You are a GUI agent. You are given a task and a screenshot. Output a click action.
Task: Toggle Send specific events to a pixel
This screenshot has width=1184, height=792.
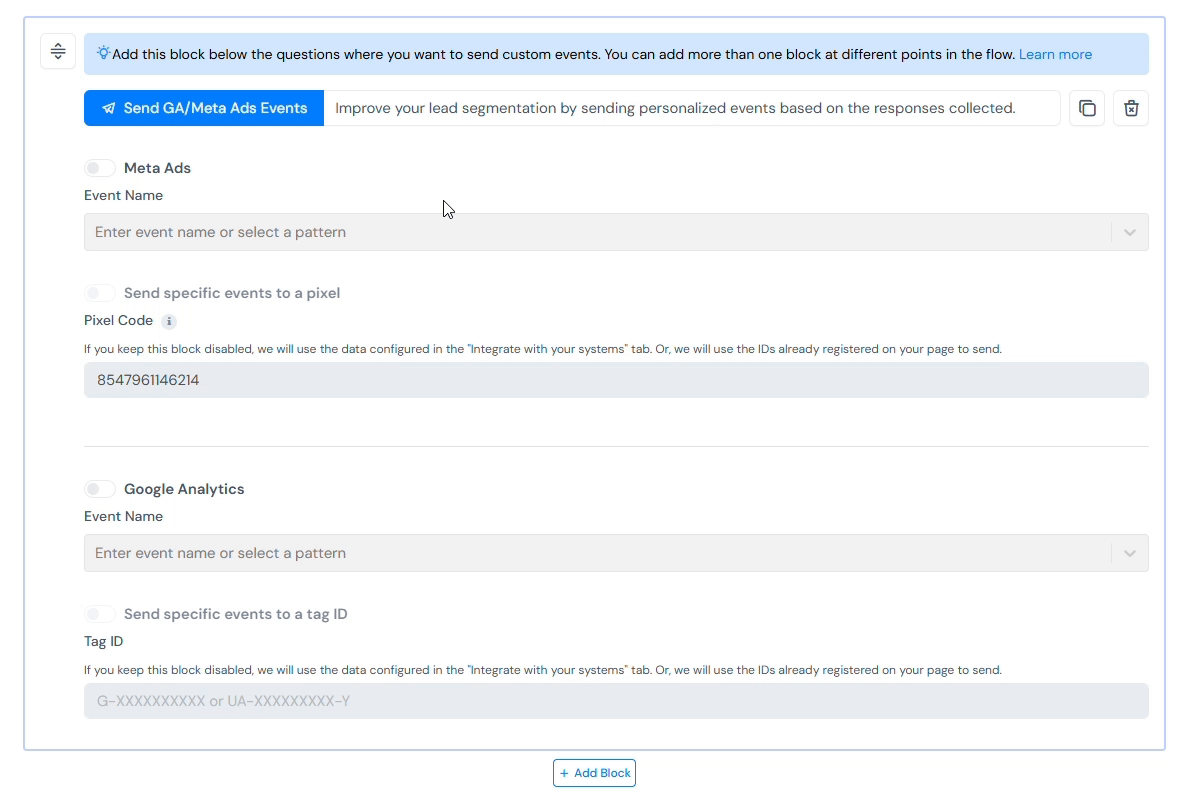(x=100, y=293)
